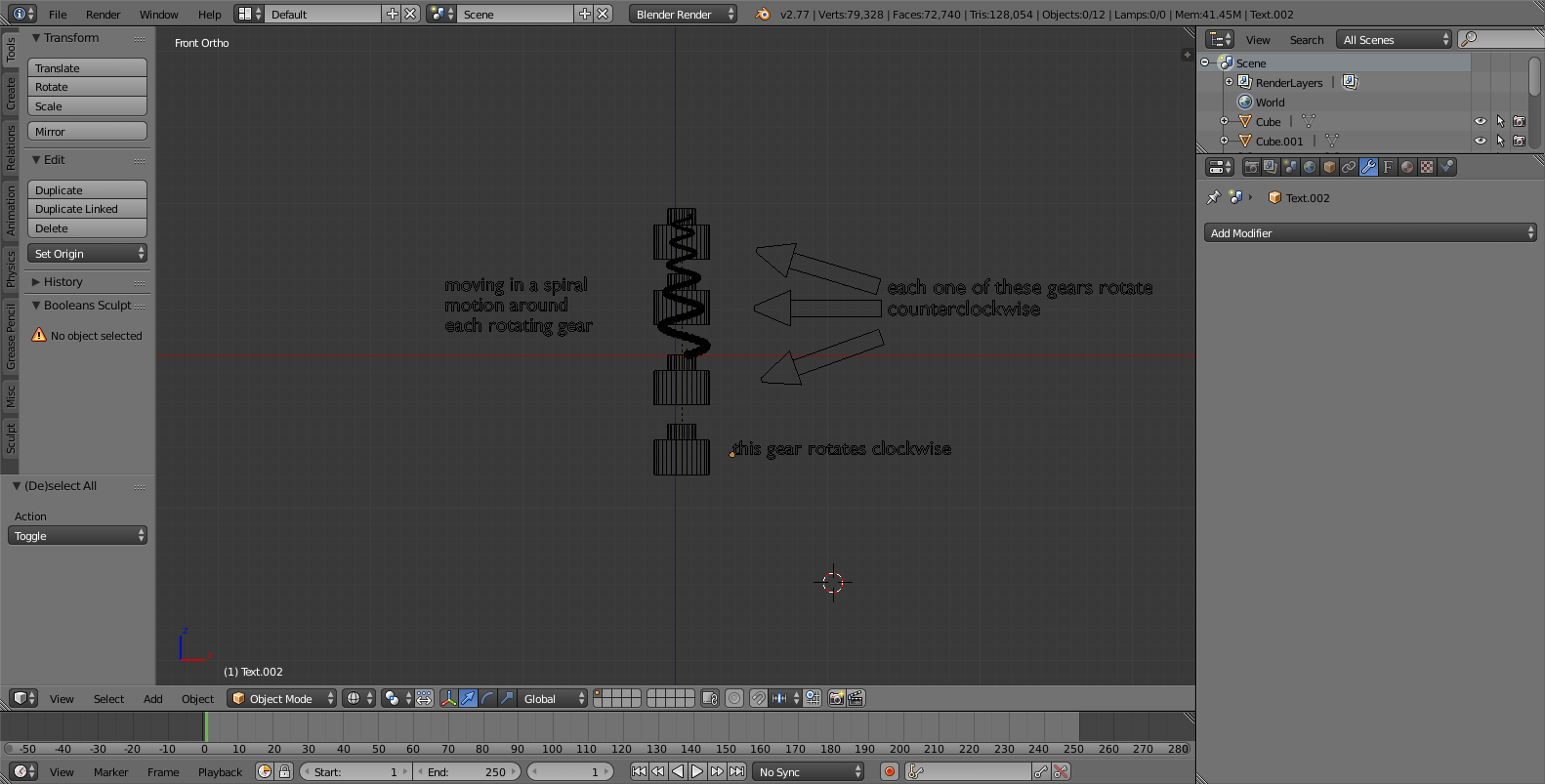This screenshot has width=1545, height=784.
Task: Click the Duplicate Linked button
Action: pos(87,209)
